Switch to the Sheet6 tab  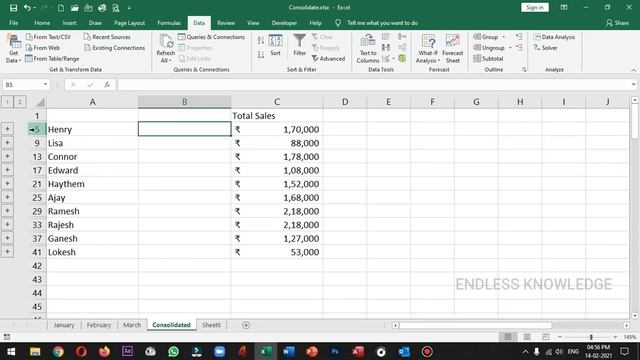[x=211, y=325]
